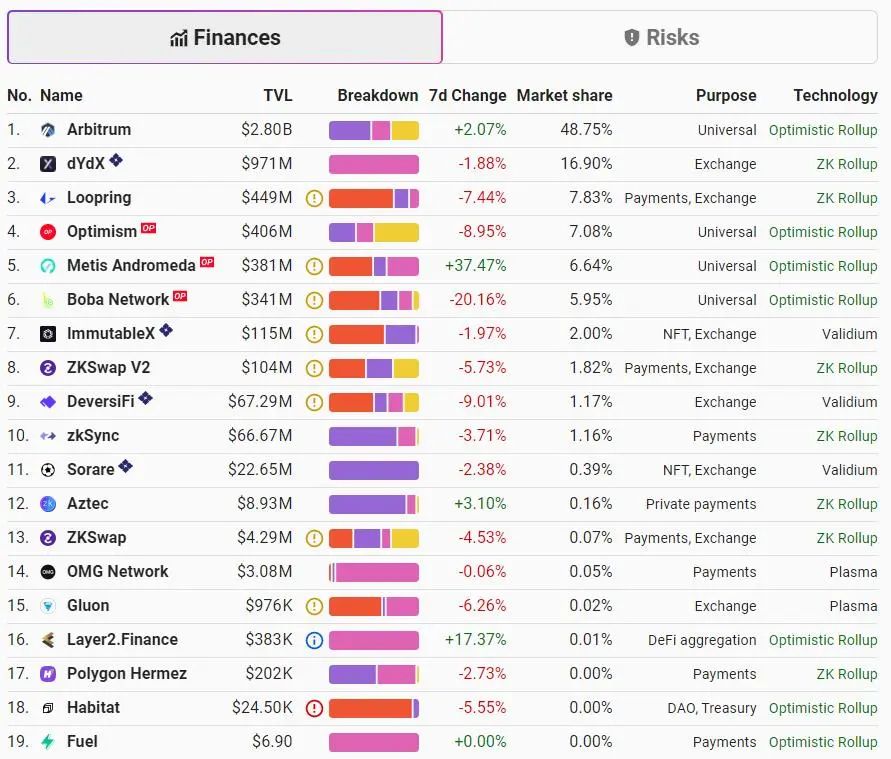
Task: Click the Habitat logo
Action: [48, 708]
